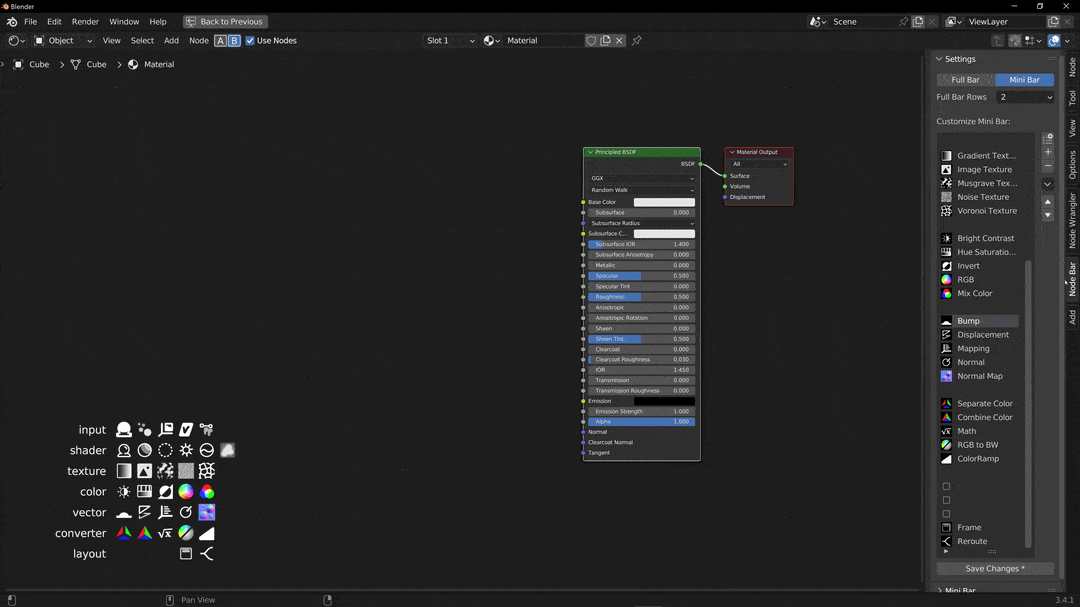This screenshot has width=1080, height=607.
Task: Click the Roughness slider on Principled BSDF
Action: coord(642,297)
